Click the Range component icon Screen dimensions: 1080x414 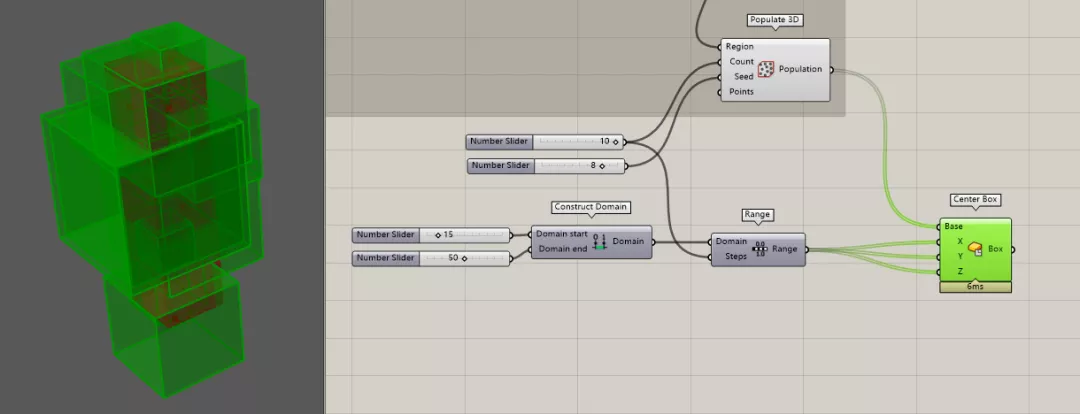tap(760, 248)
